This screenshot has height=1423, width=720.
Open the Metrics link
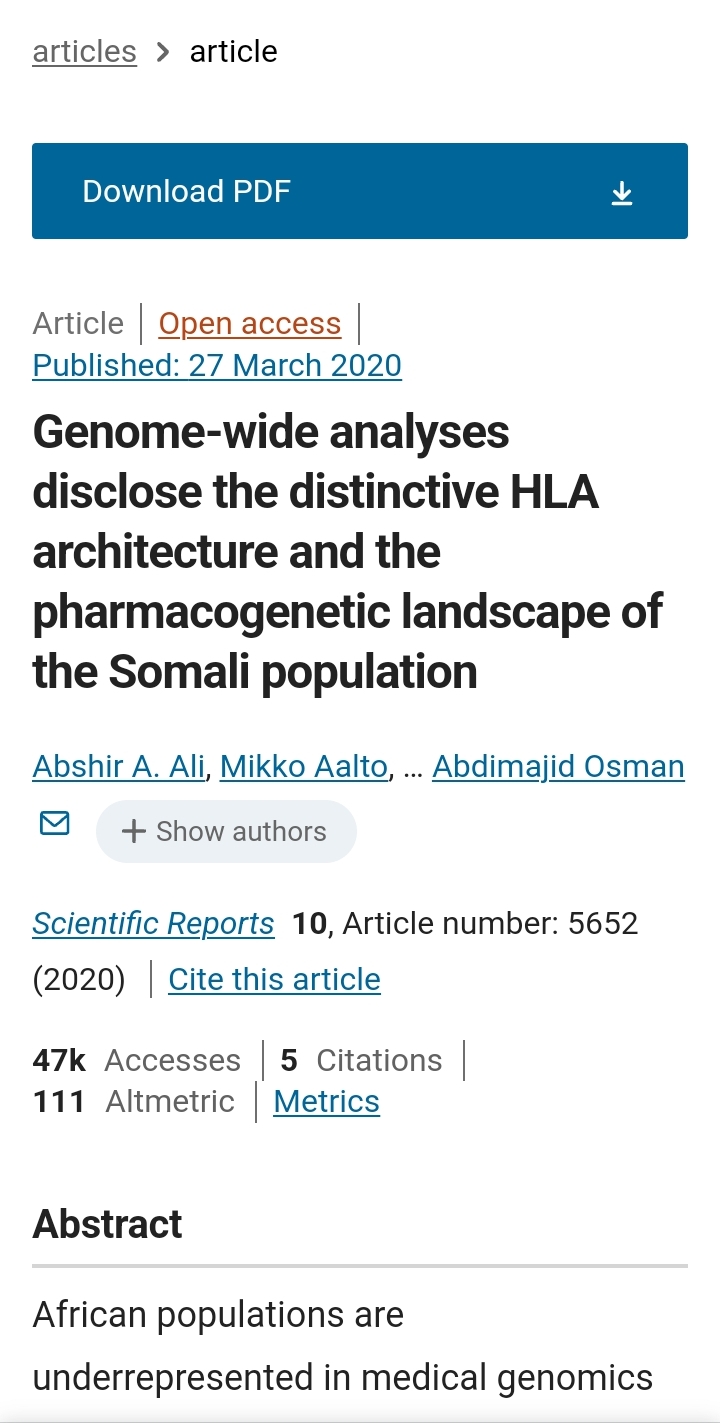click(x=326, y=1101)
